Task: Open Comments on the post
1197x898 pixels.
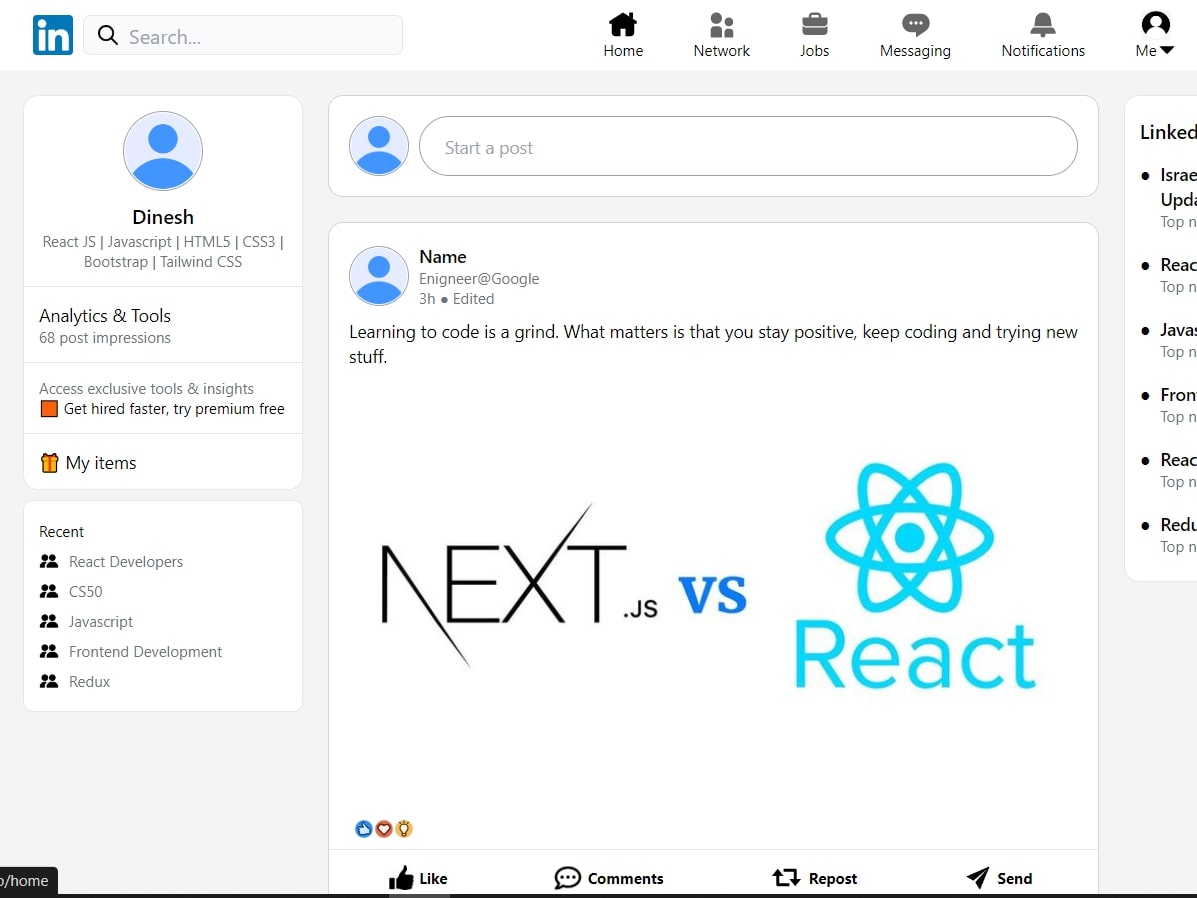Action: [609, 878]
